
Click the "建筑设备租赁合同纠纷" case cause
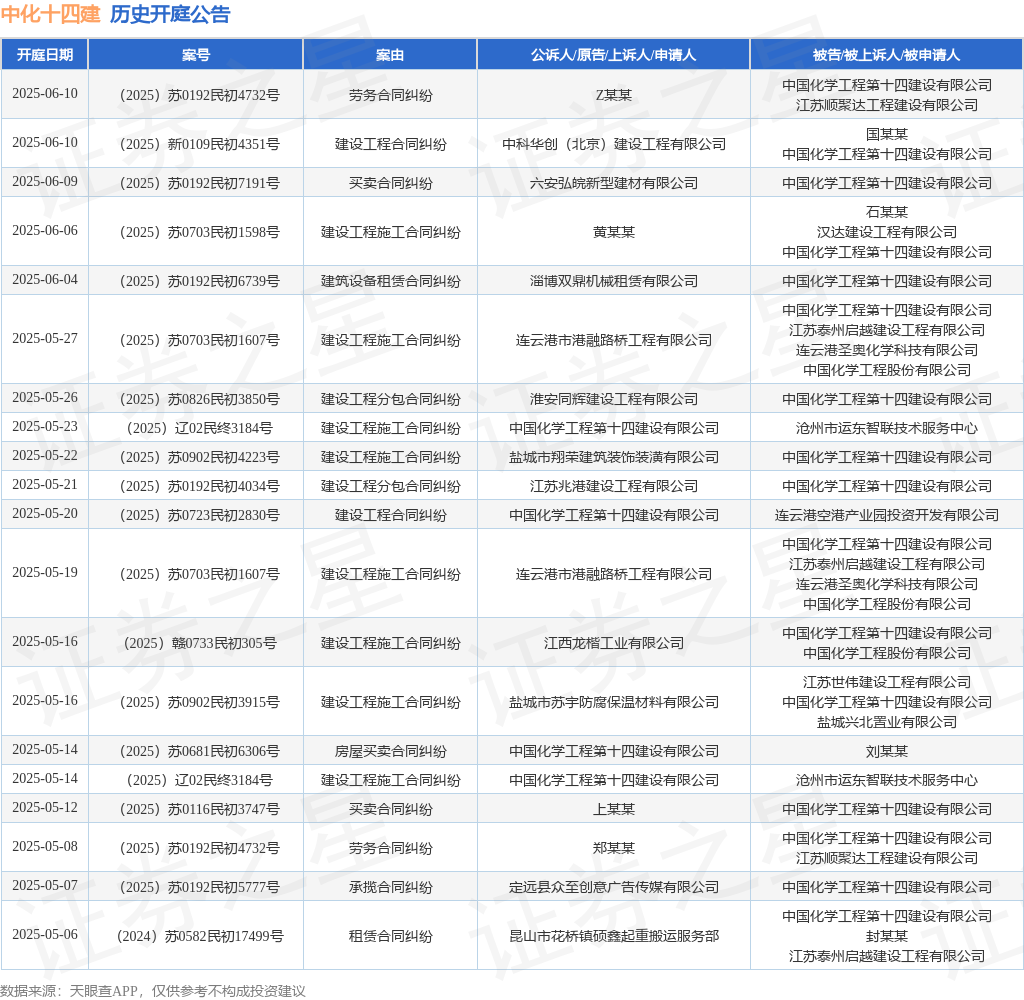click(391, 282)
